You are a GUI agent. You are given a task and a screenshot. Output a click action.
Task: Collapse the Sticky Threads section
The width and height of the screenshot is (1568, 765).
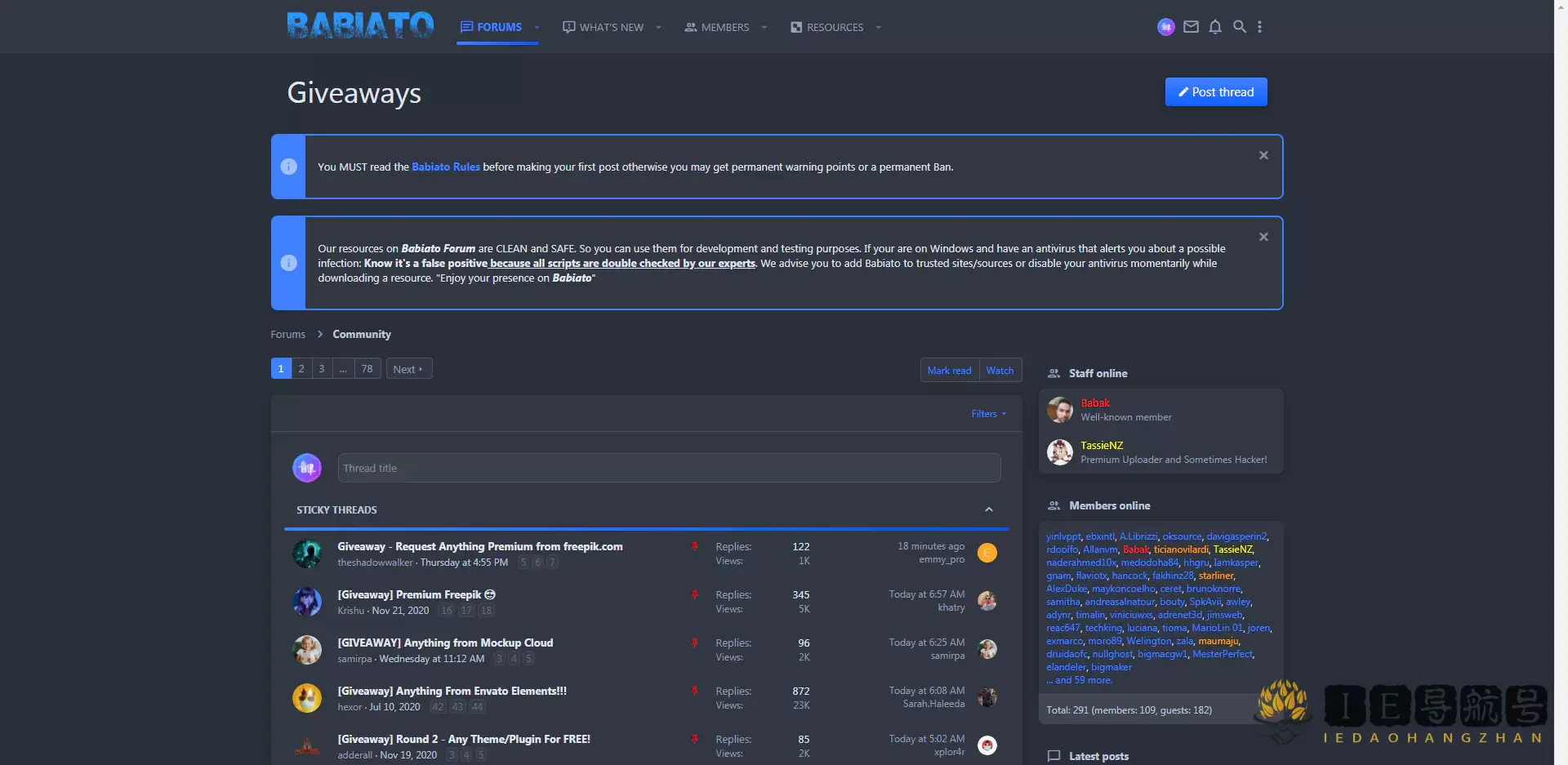tap(988, 510)
